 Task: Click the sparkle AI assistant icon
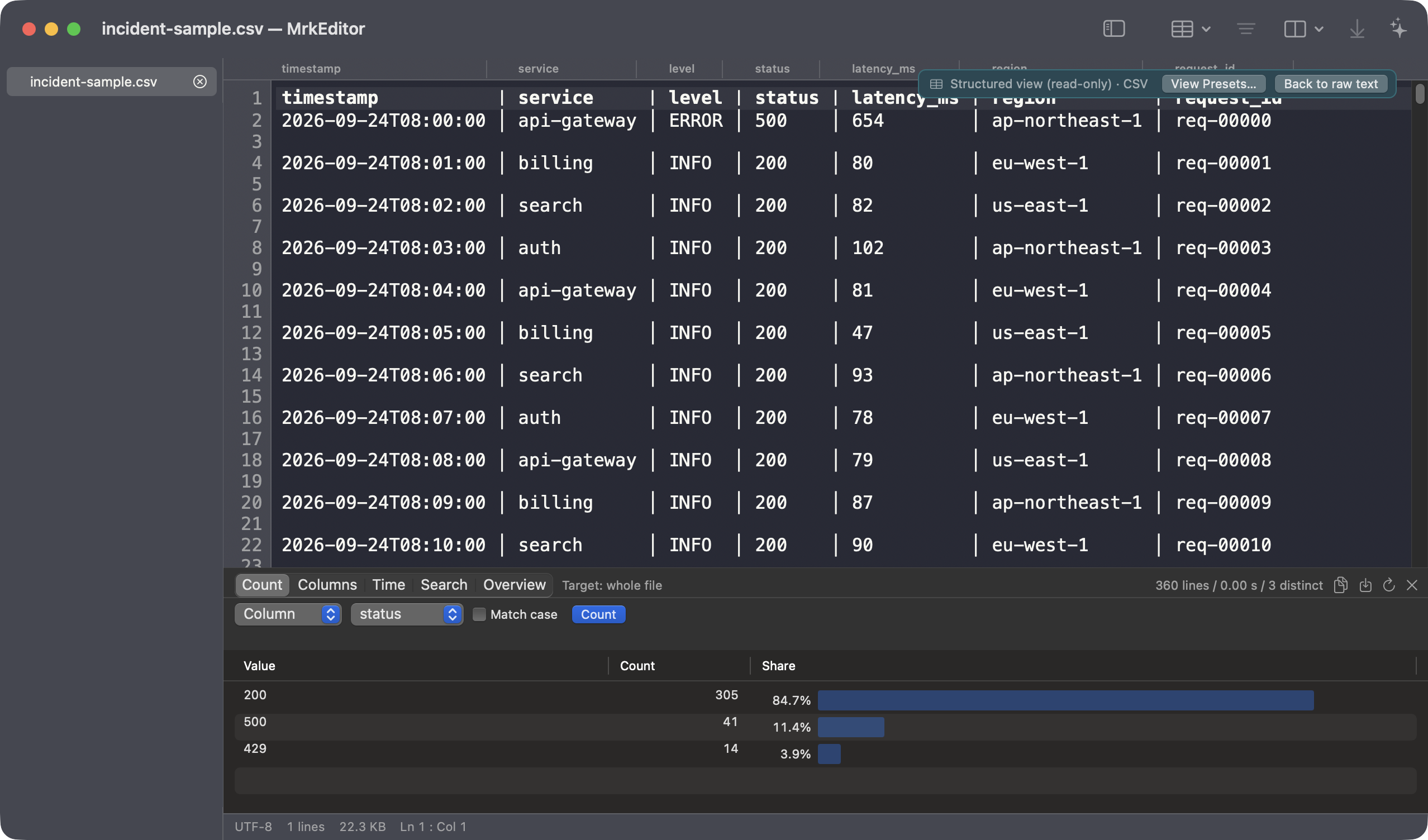point(1398,28)
